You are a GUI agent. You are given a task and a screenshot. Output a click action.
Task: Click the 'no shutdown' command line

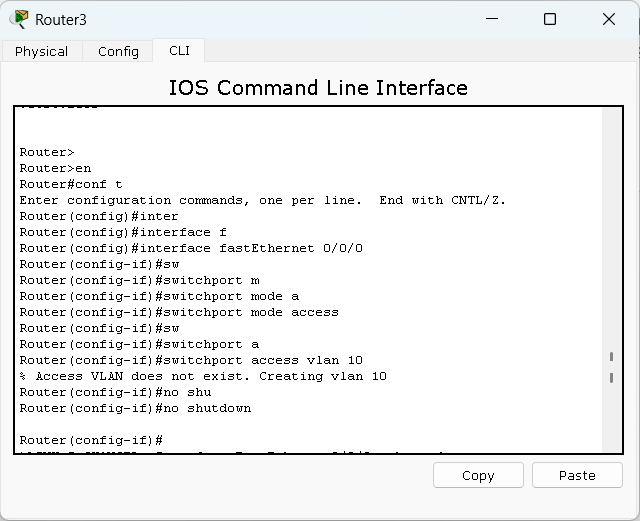coord(135,408)
